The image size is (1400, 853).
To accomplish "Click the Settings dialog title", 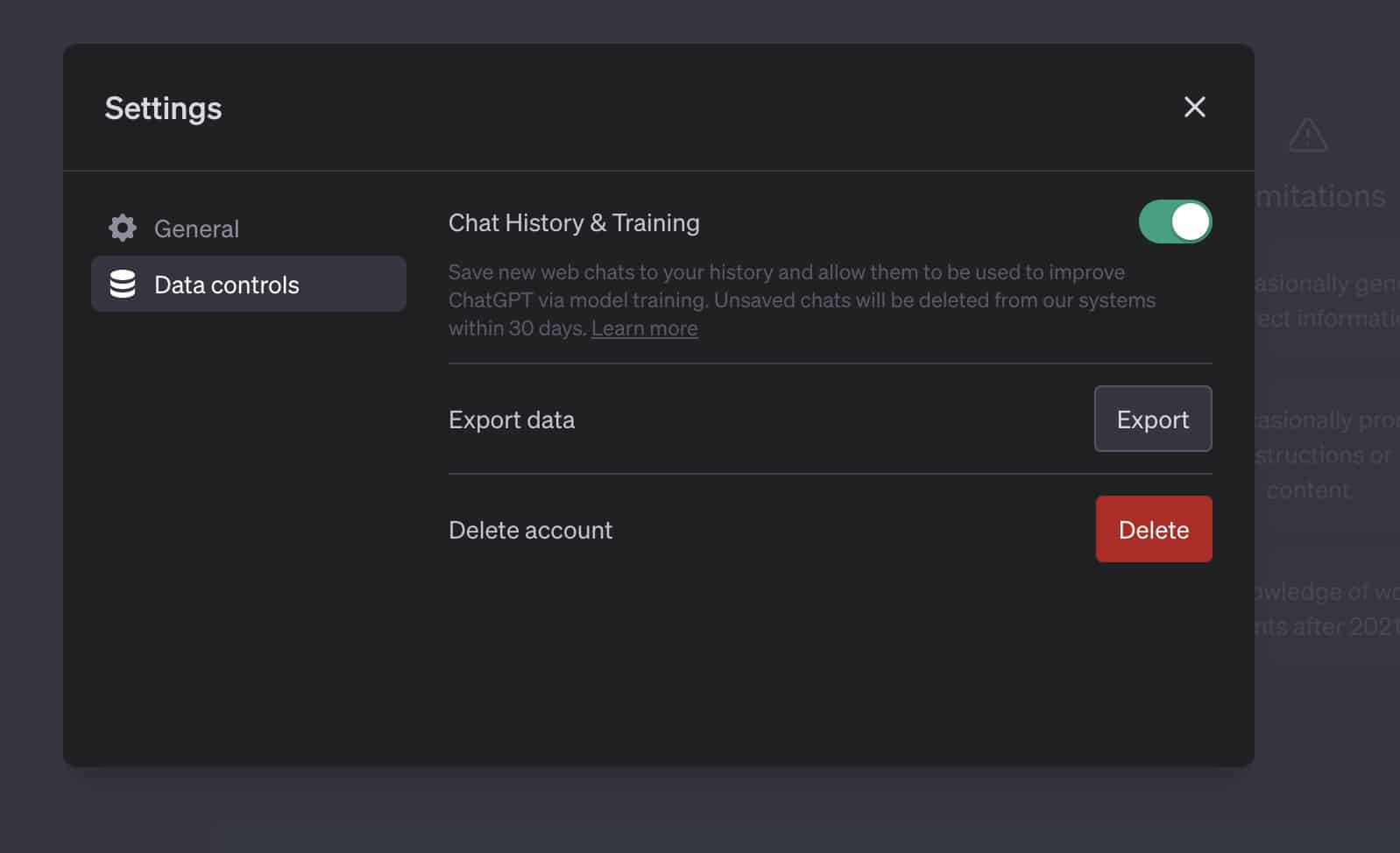I will [163, 109].
